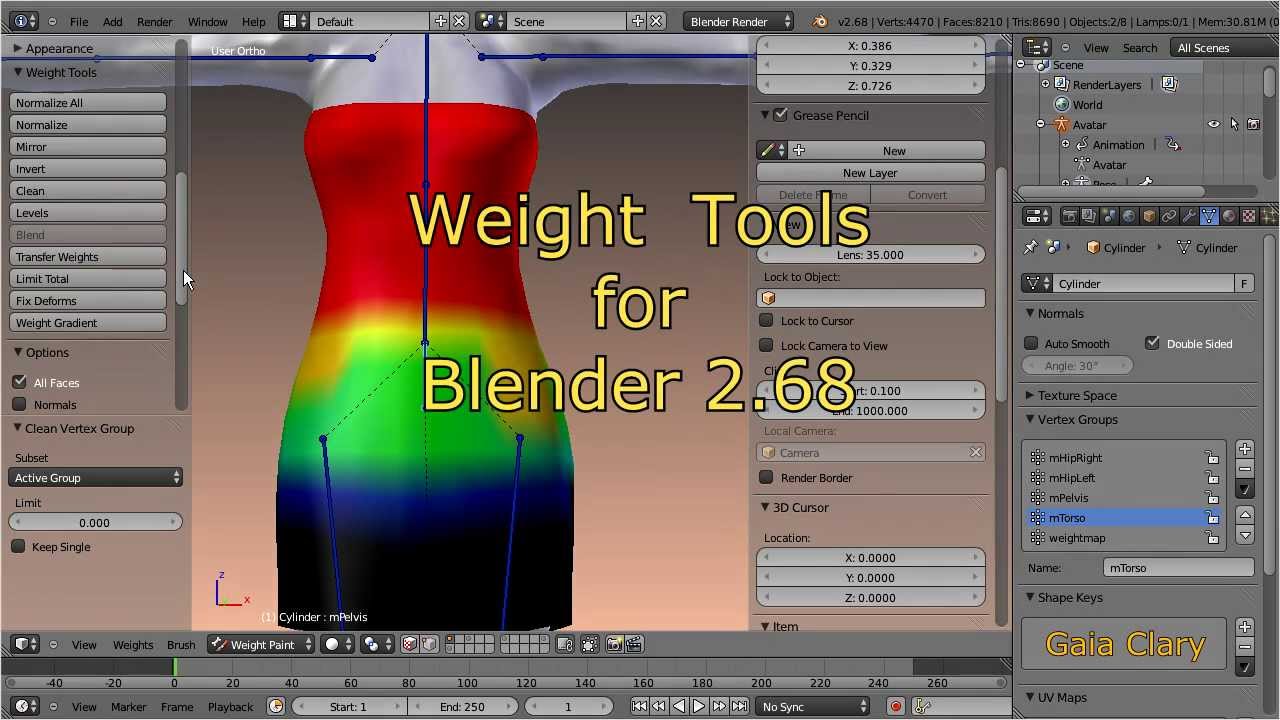
Task: Open the Object properties cube icon
Action: tap(1149, 216)
